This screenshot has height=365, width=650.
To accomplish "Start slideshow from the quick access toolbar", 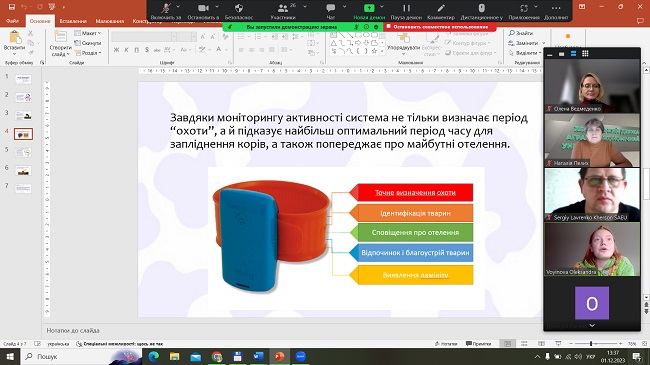I will (x=52, y=7).
